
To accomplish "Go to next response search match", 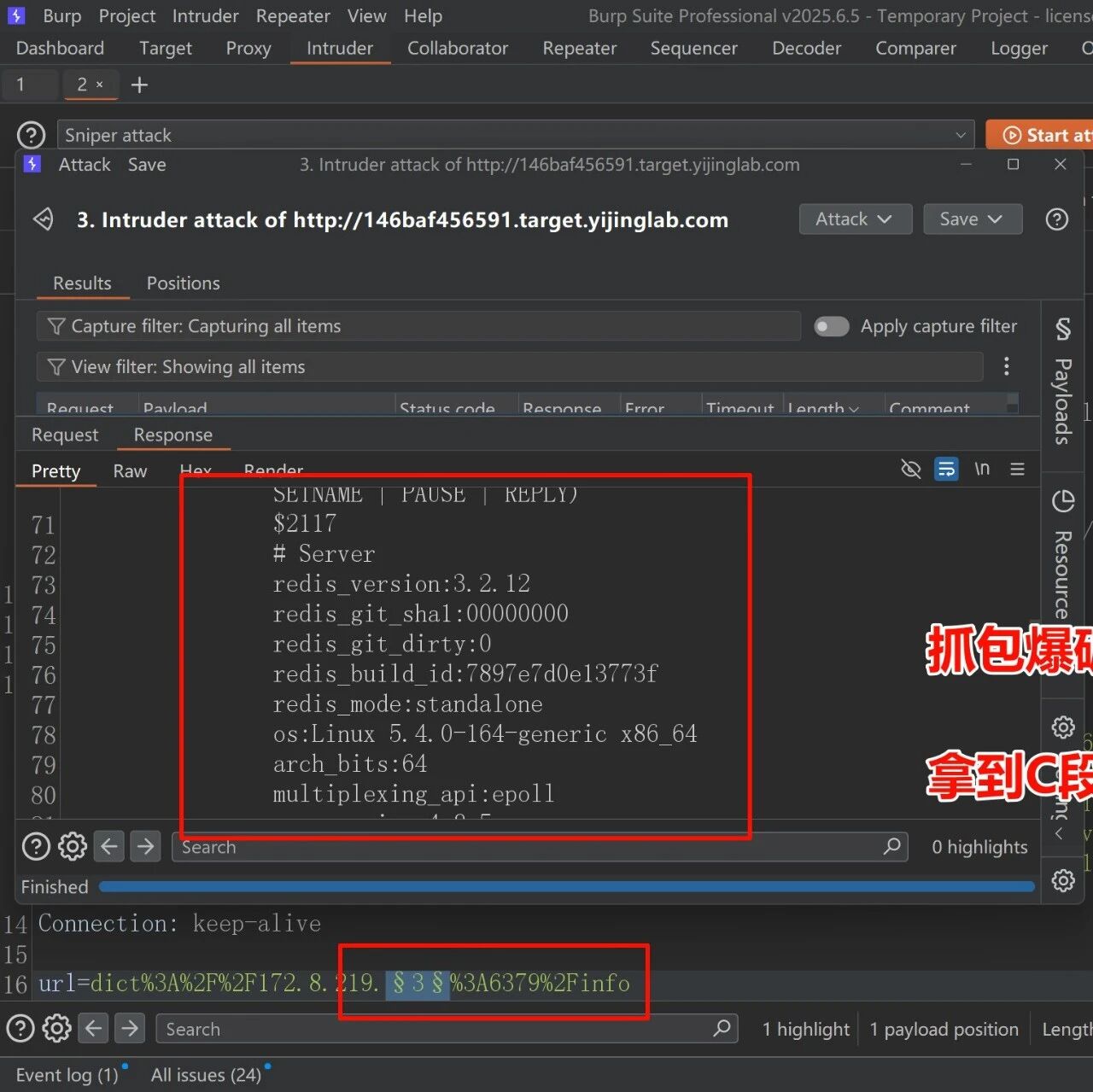I will tap(146, 846).
